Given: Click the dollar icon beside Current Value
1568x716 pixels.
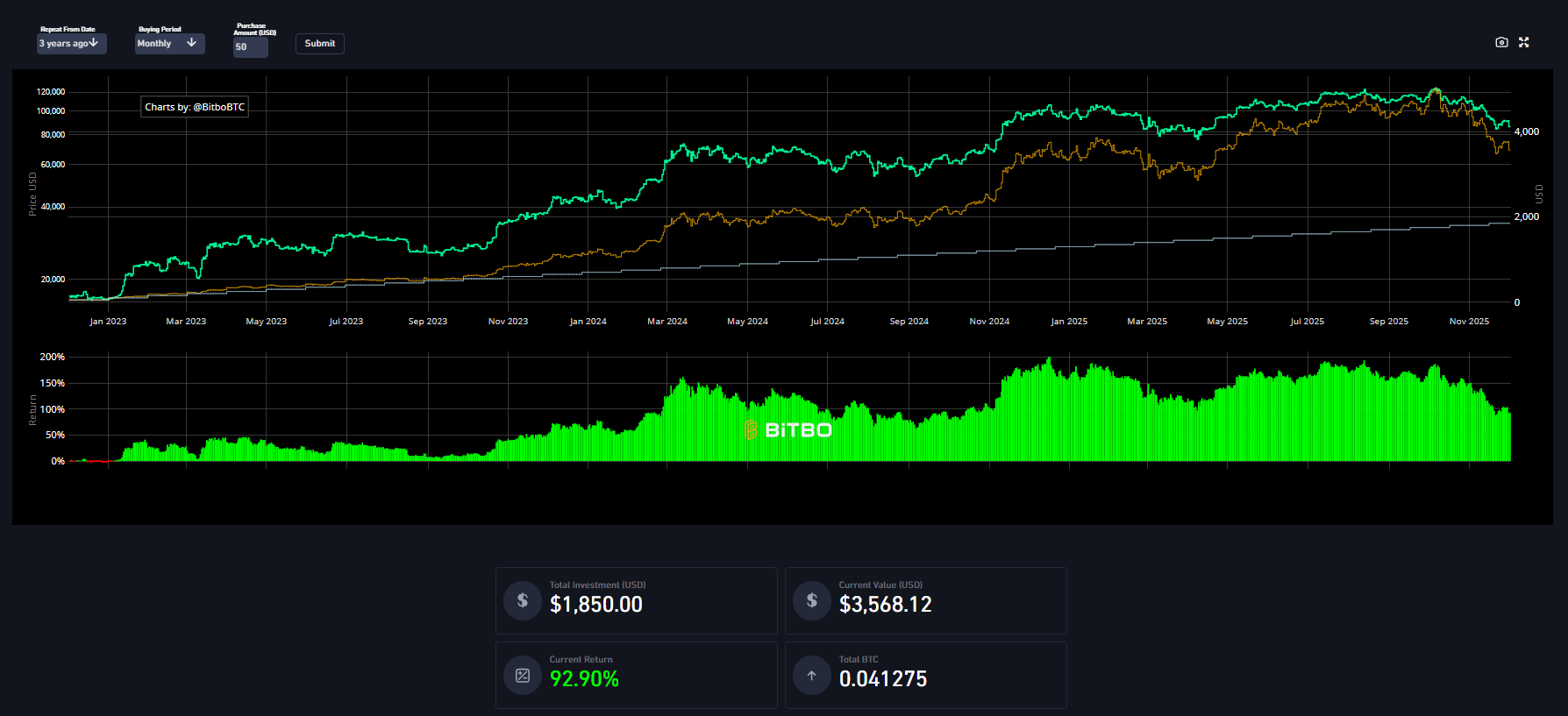Looking at the screenshot, I should 812,600.
